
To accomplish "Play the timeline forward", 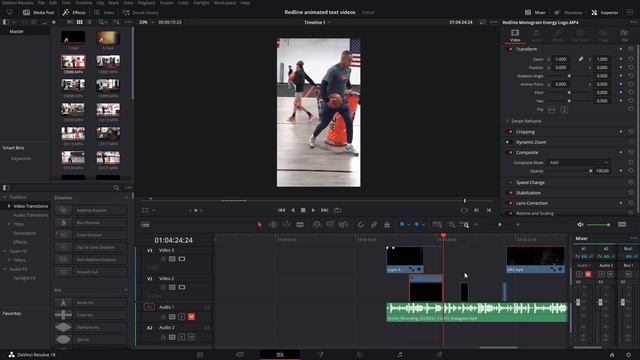I will (313, 210).
